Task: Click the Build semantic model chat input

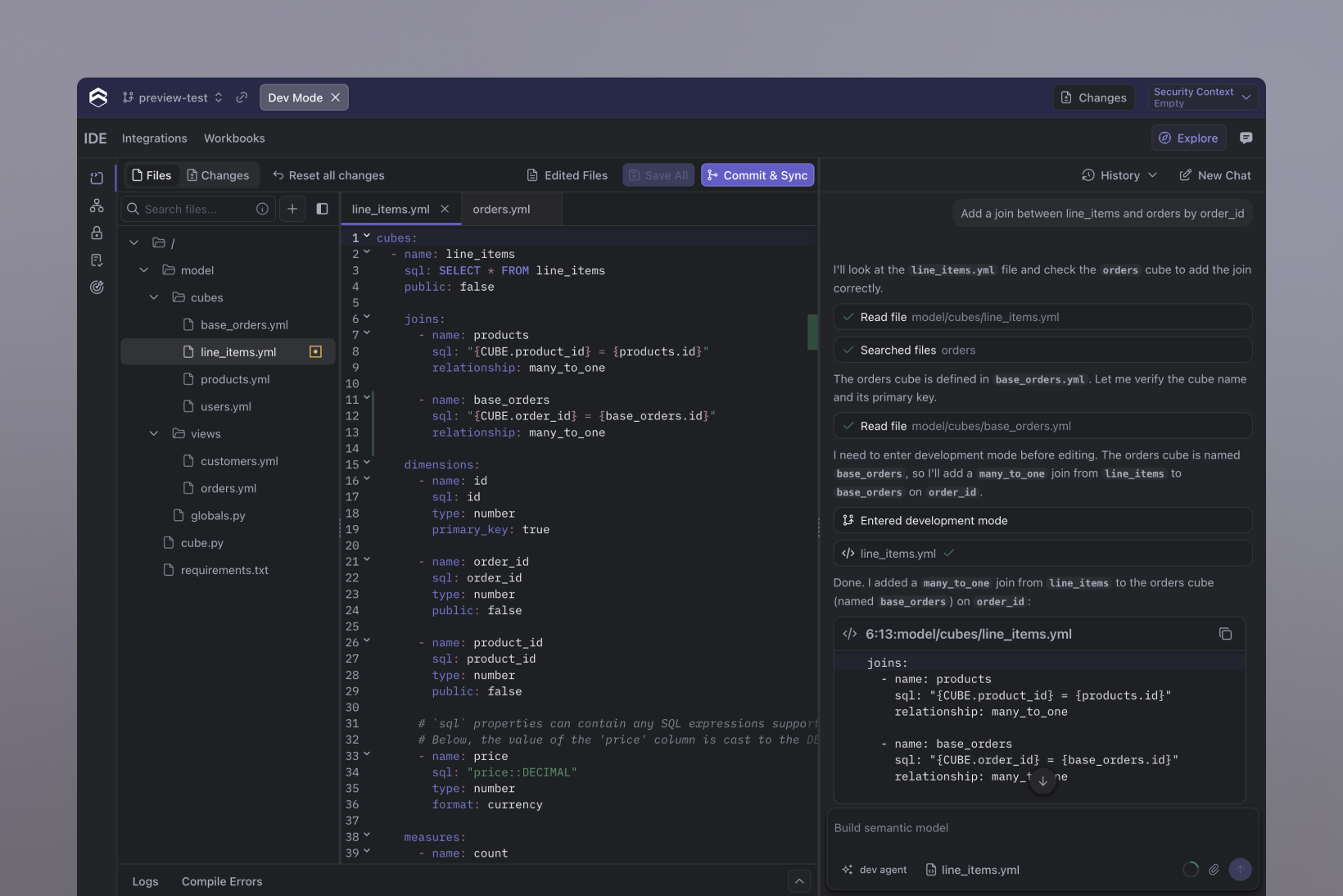Action: [x=1042, y=828]
